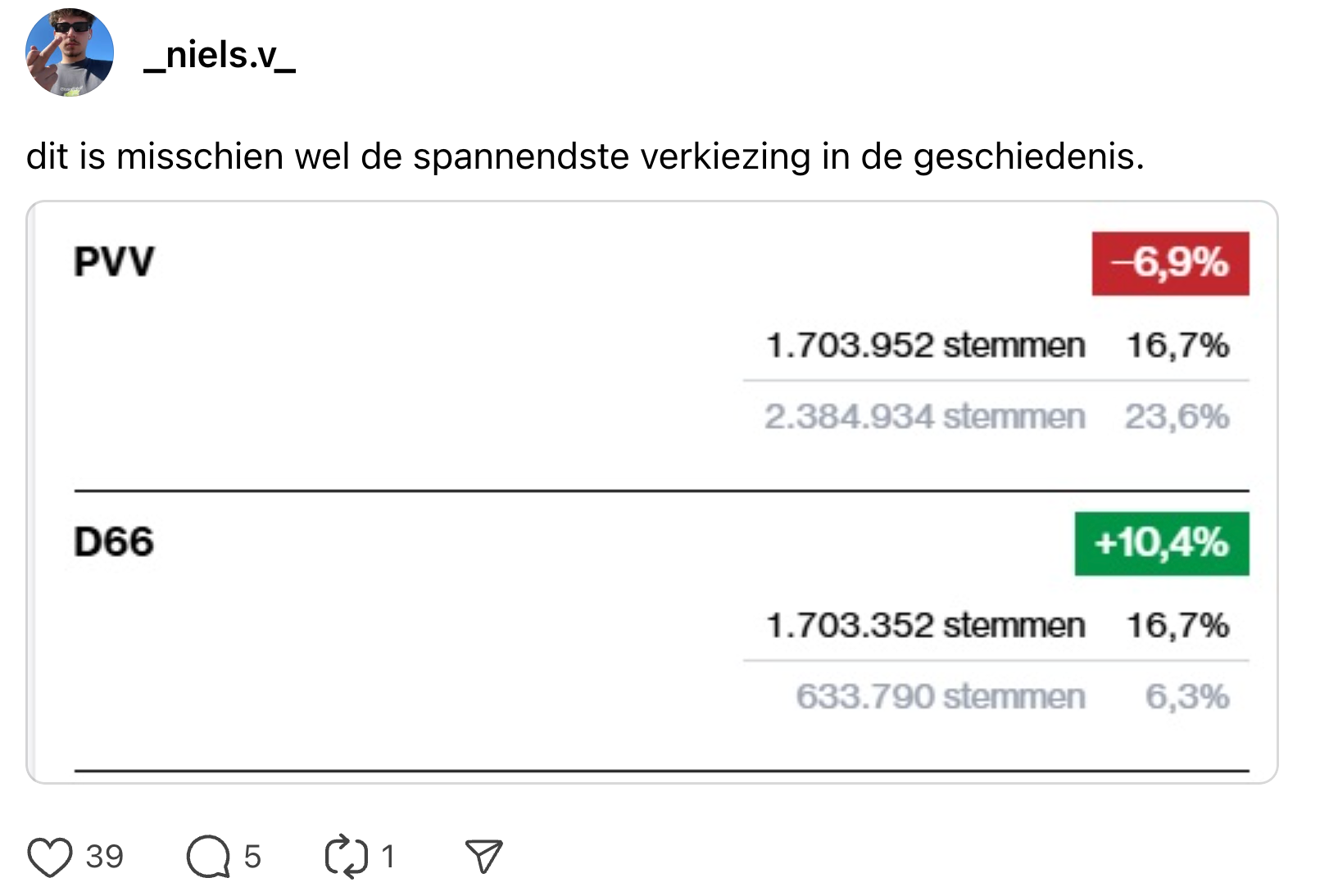Image resolution: width=1329 pixels, height=896 pixels.
Task: Visit the _niels.v_ username link
Action: coord(220,56)
